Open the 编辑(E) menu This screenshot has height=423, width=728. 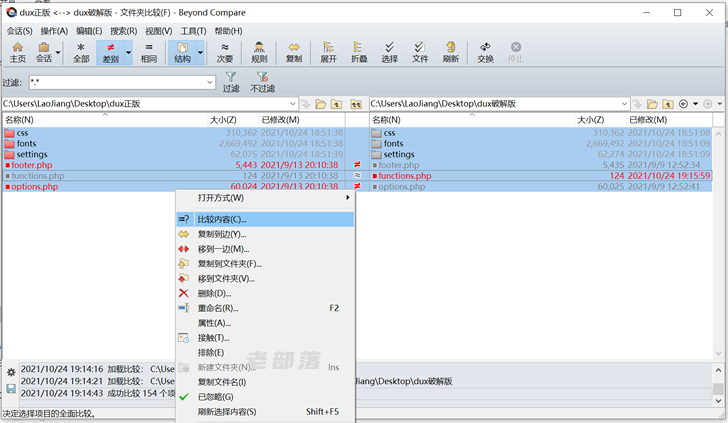point(89,31)
